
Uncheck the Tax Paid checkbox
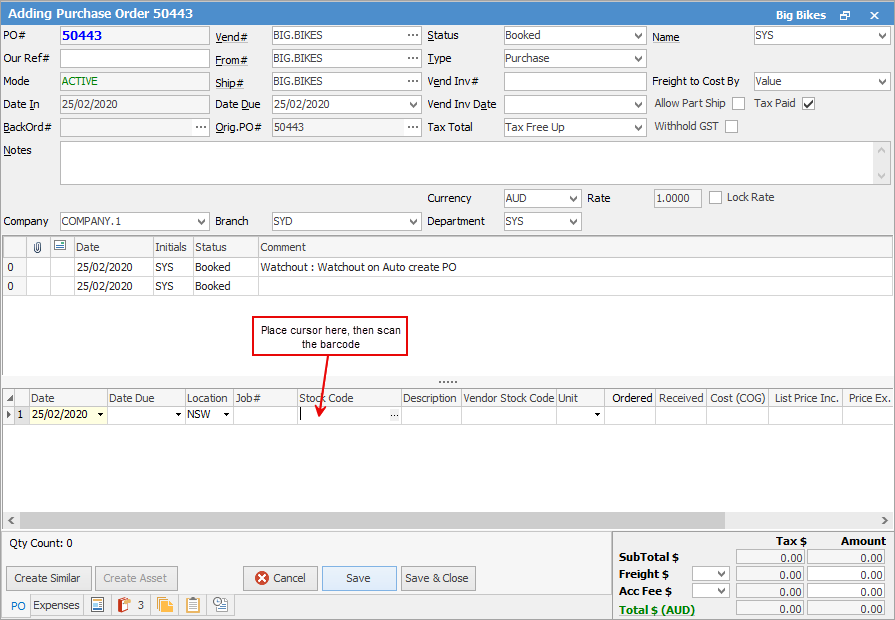[808, 104]
